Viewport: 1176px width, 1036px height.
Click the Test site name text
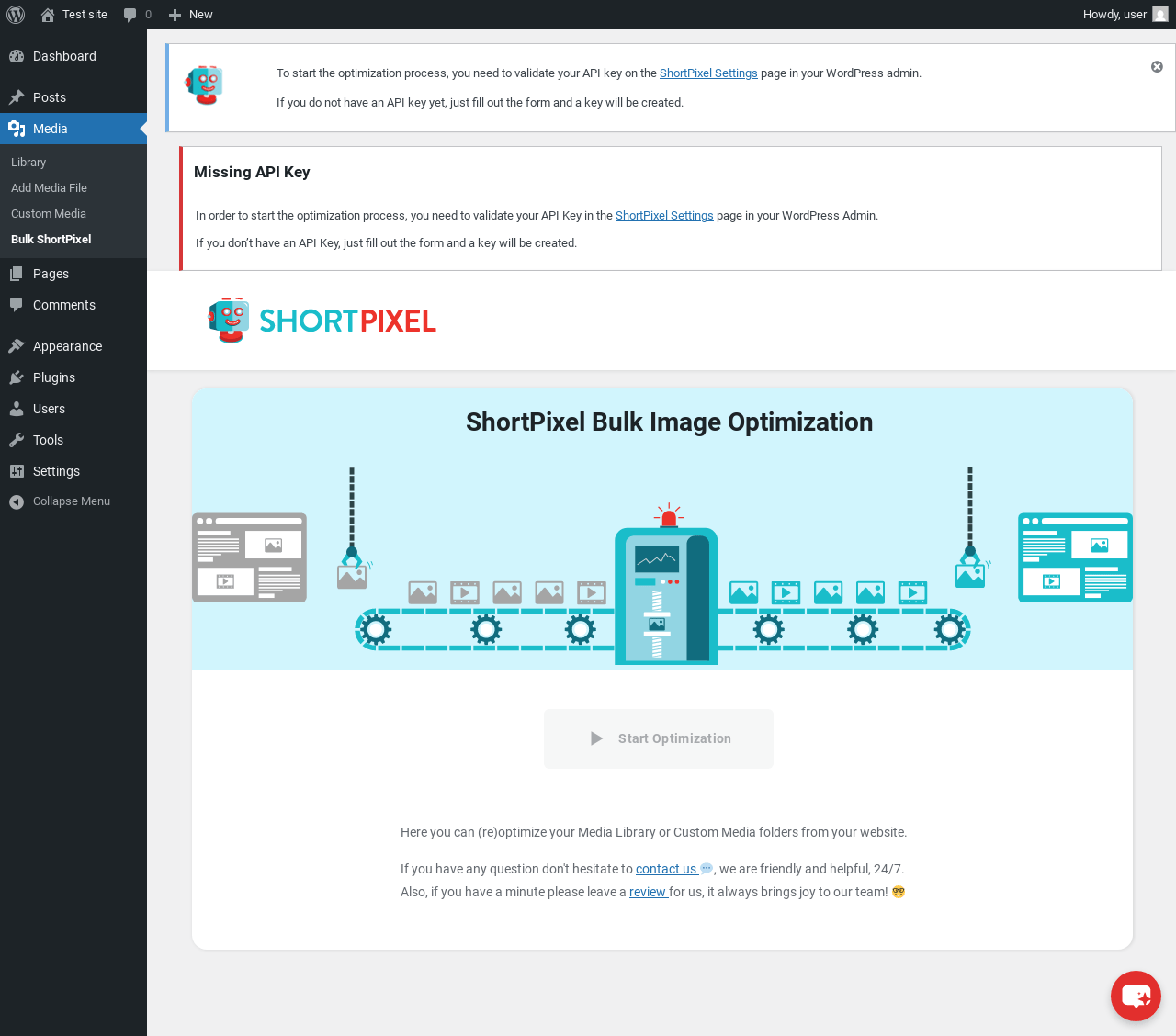(85, 15)
